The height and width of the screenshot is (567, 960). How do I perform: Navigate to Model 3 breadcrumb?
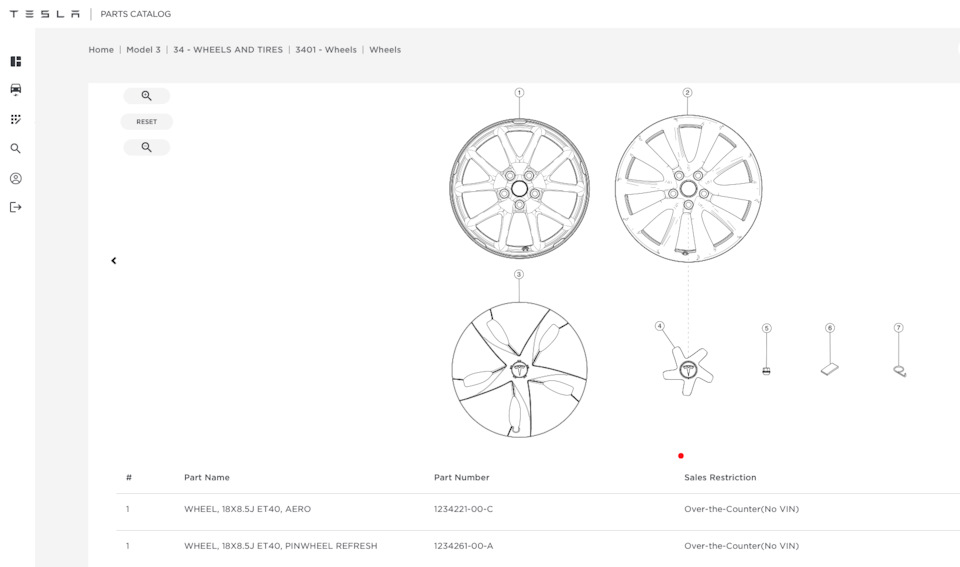pyautogui.click(x=143, y=50)
